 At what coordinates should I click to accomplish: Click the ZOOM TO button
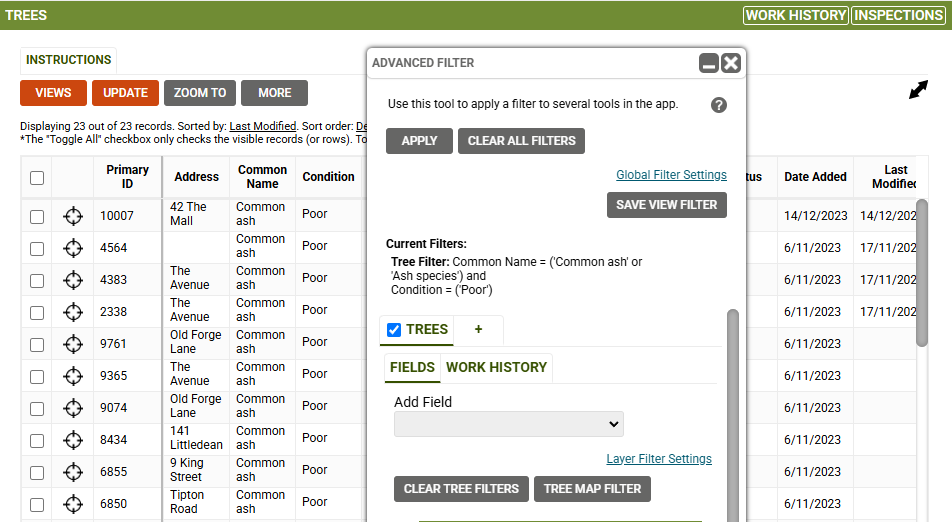pyautogui.click(x=200, y=93)
